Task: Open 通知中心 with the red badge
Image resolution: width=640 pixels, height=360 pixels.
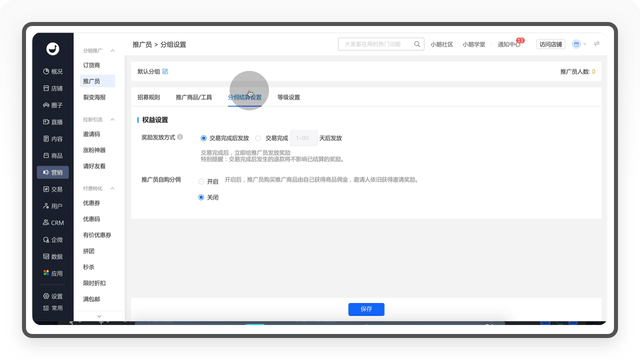Action: [509, 44]
